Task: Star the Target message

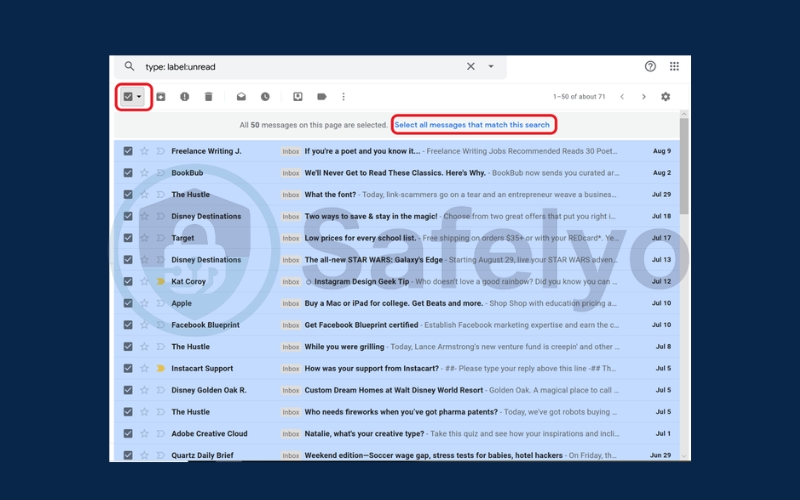Action: (x=144, y=238)
